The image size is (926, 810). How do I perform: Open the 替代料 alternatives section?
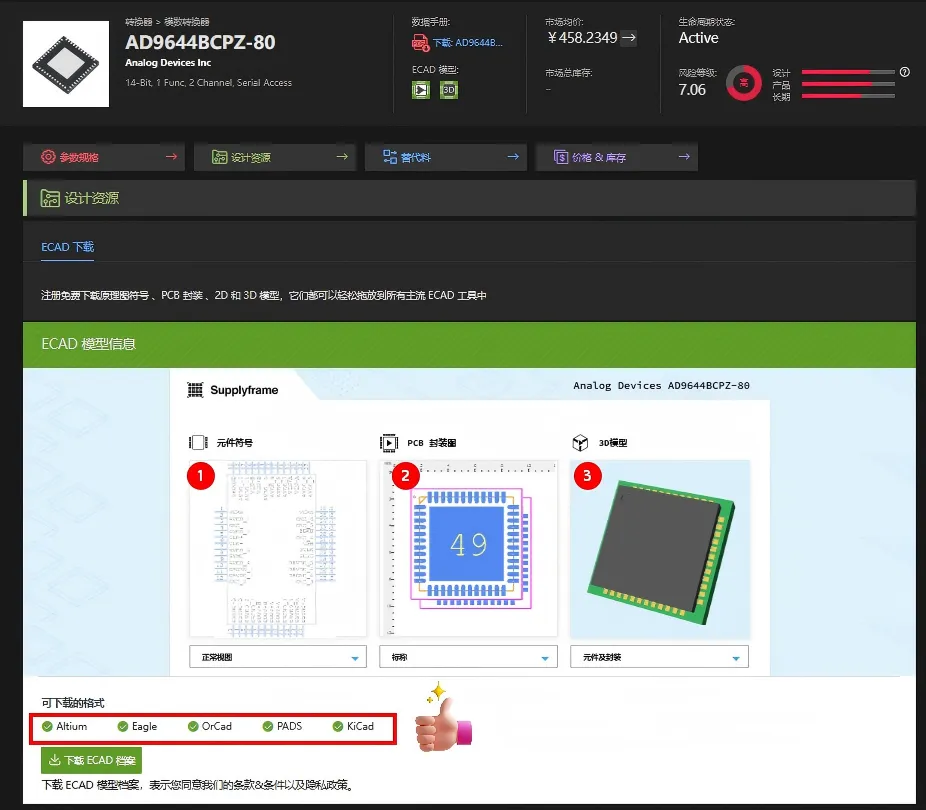pos(446,157)
